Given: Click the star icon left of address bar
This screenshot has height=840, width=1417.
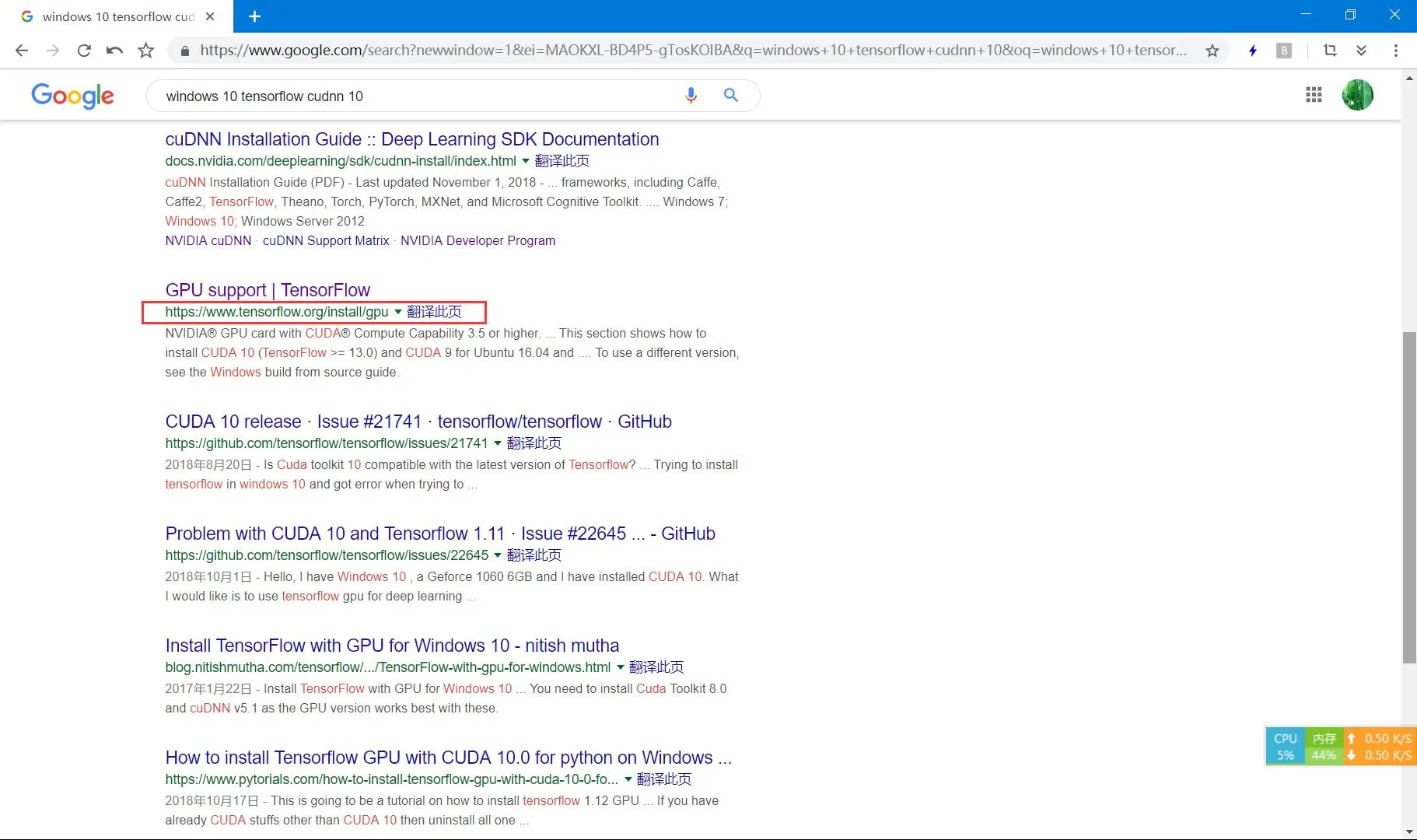Looking at the screenshot, I should pos(146,51).
